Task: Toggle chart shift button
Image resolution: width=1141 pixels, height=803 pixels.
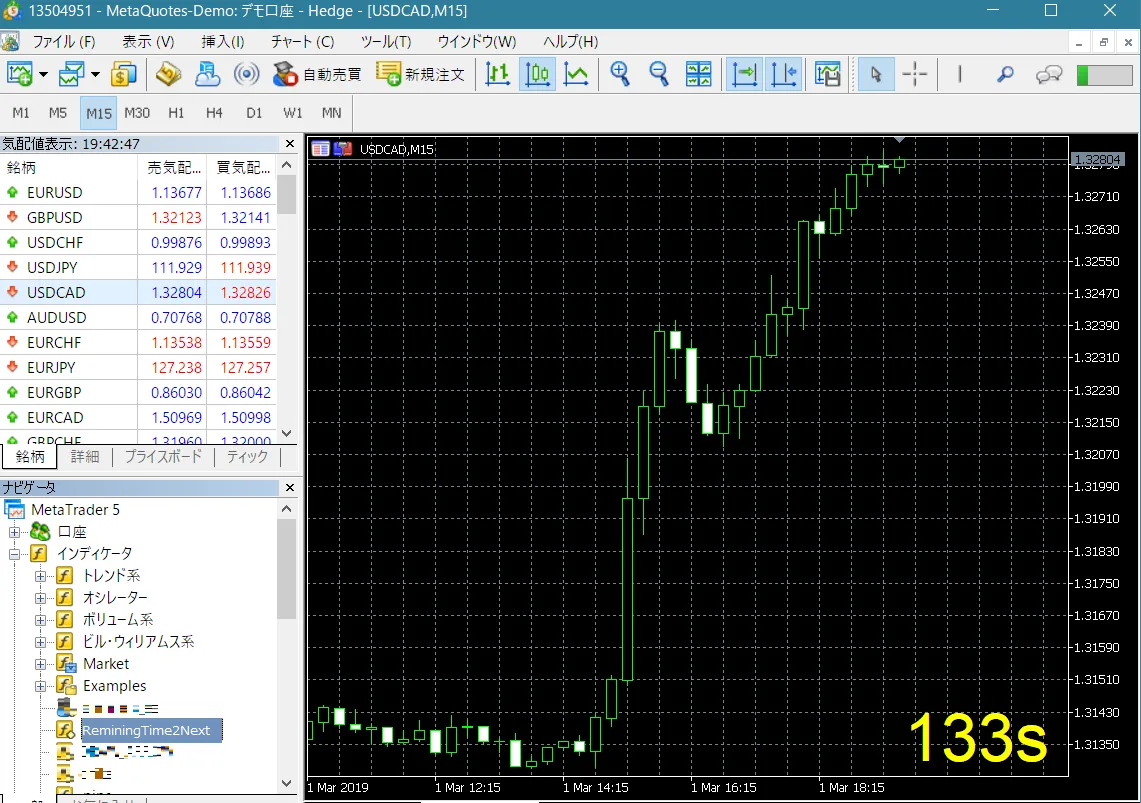Action: point(784,74)
